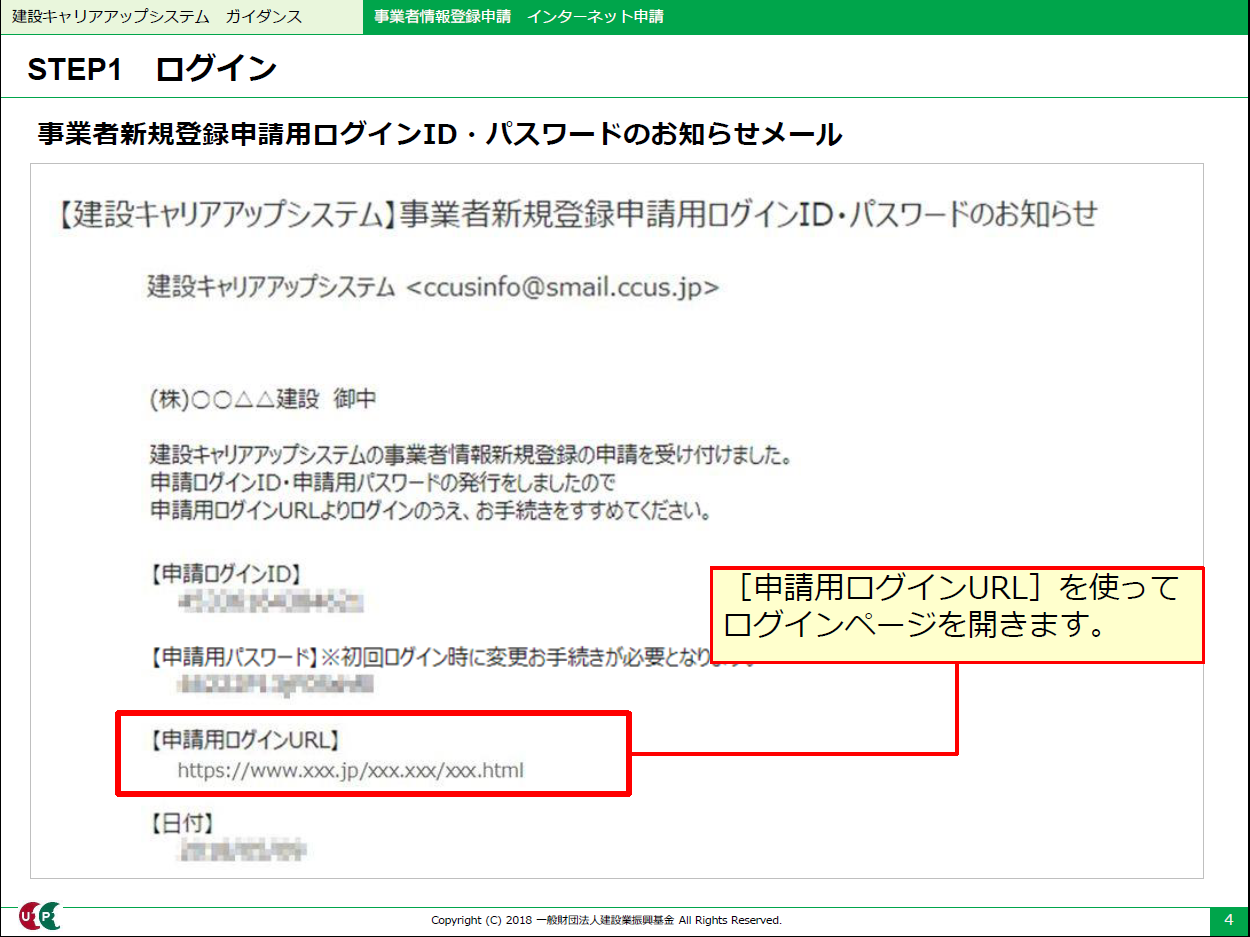1250x937 pixels.
Task: Select the 事業者情報登録申請 インターネット申請 header
Action: 518,17
